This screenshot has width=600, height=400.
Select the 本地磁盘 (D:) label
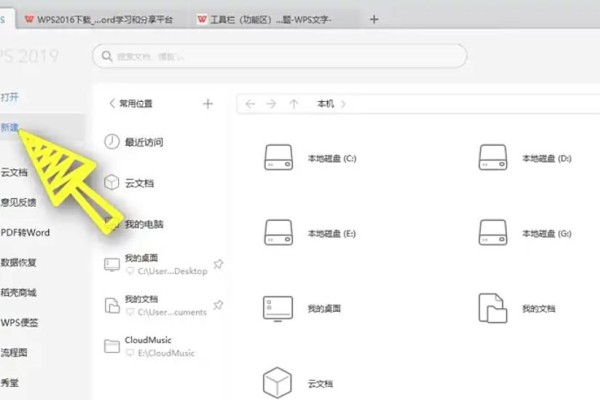(x=547, y=158)
